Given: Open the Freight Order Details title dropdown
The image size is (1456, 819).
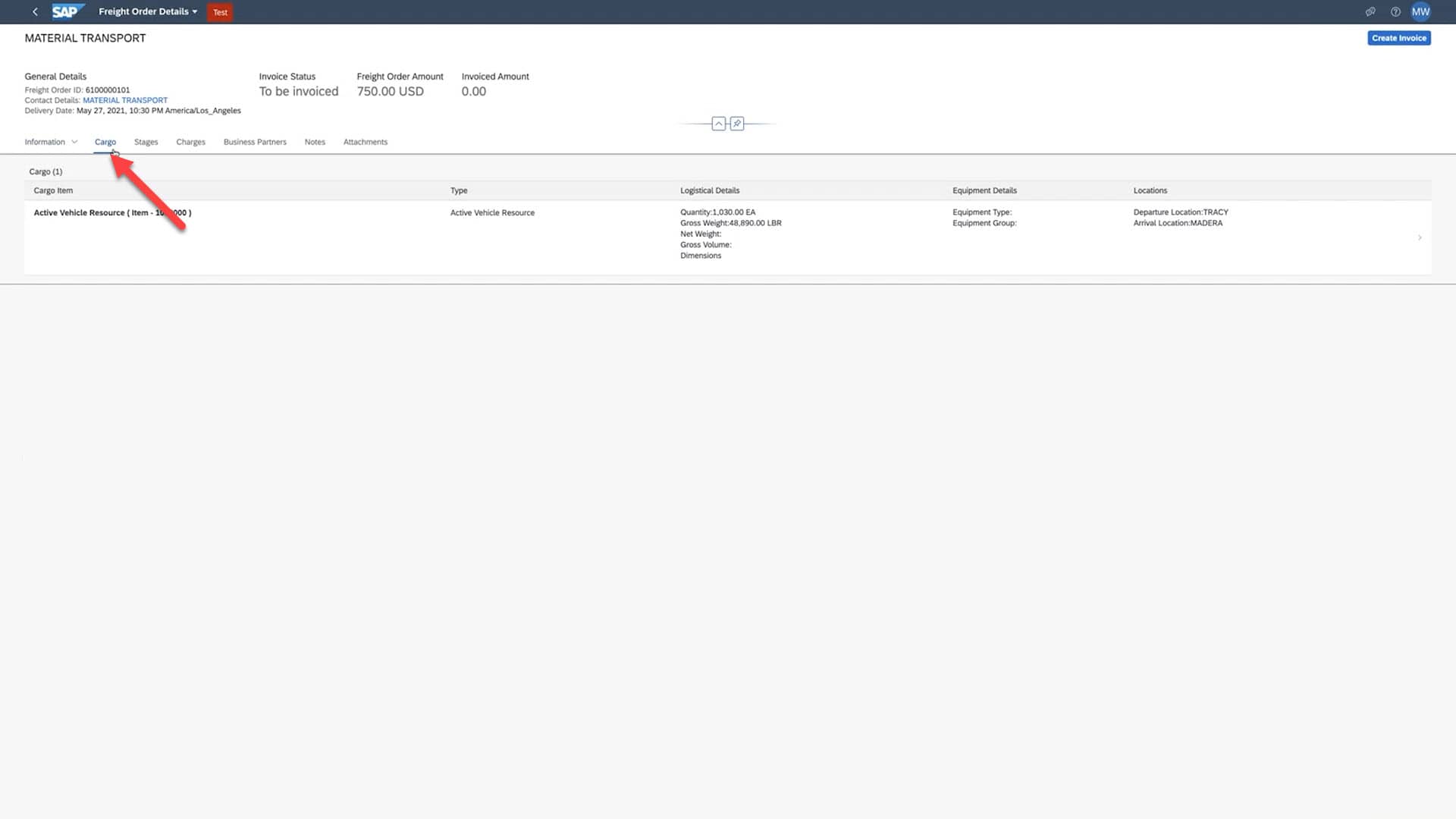Looking at the screenshot, I should click(148, 11).
